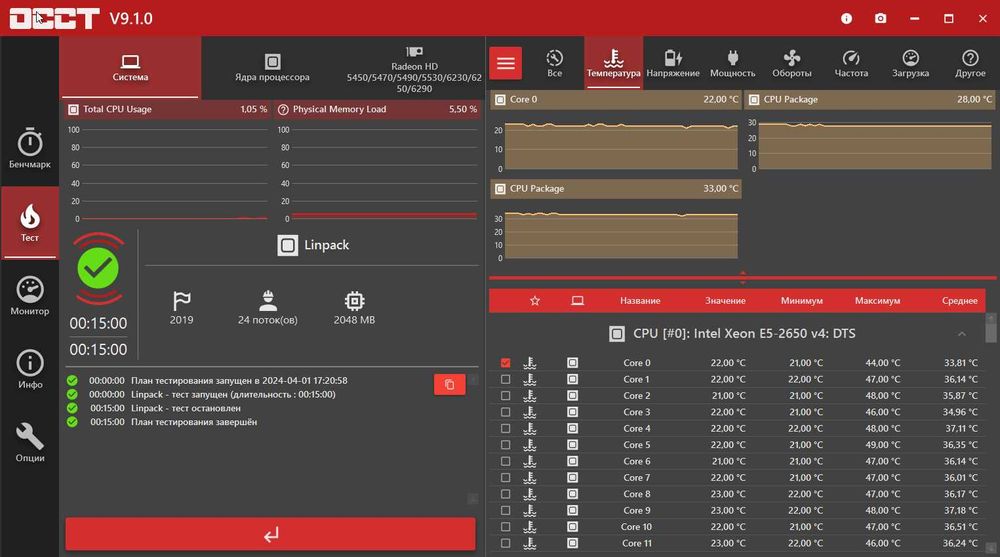Image resolution: width=1000 pixels, height=557 pixels.
Task: Click the info icon in title bar
Action: tap(846, 19)
